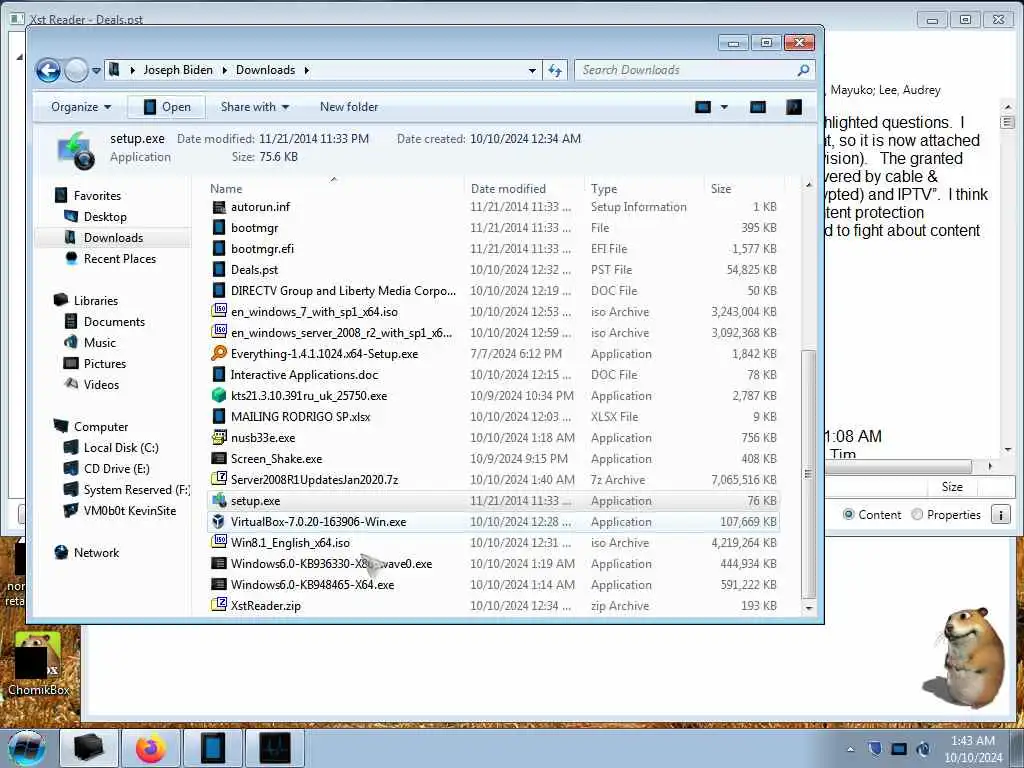Open the ChomikBox desktop shortcut

[38, 665]
